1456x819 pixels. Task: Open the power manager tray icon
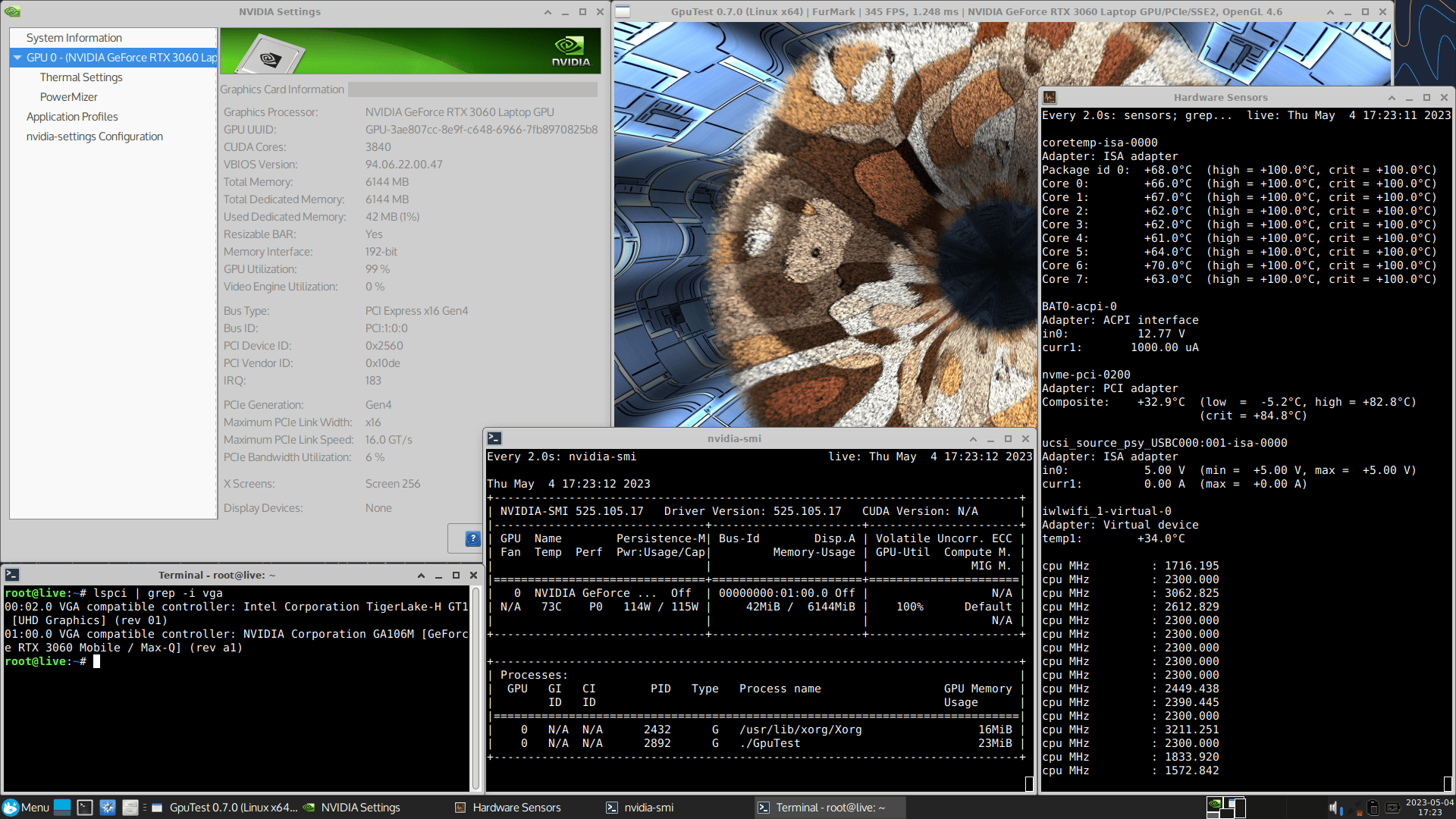(x=1392, y=808)
